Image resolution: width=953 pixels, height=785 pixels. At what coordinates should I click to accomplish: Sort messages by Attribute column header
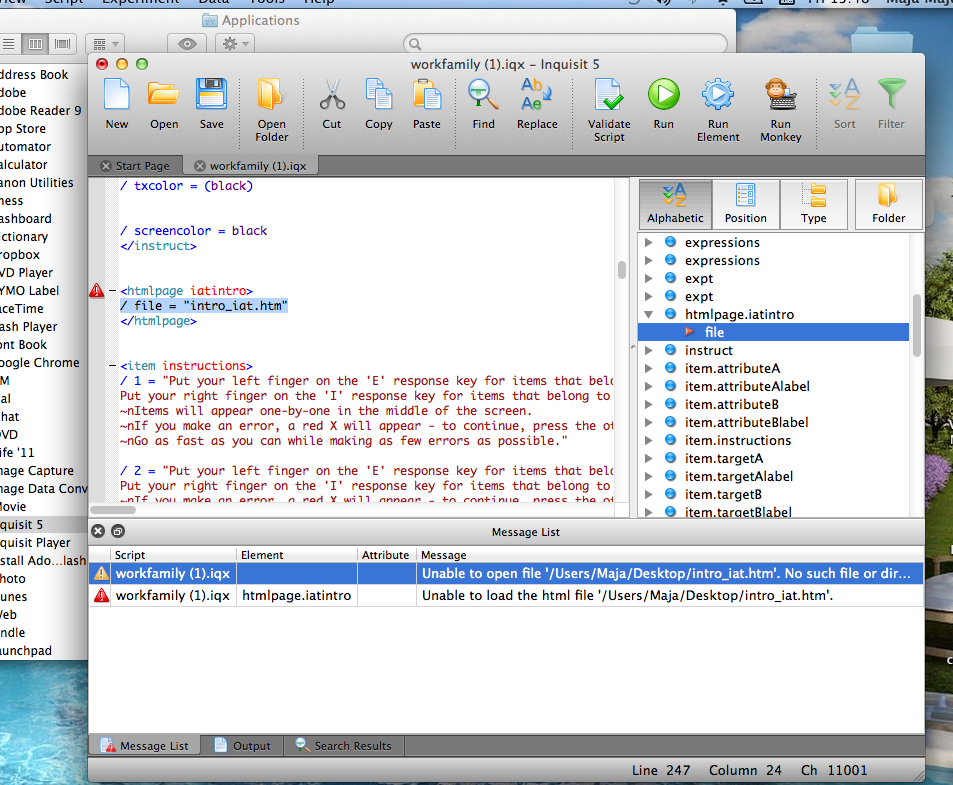pos(386,555)
